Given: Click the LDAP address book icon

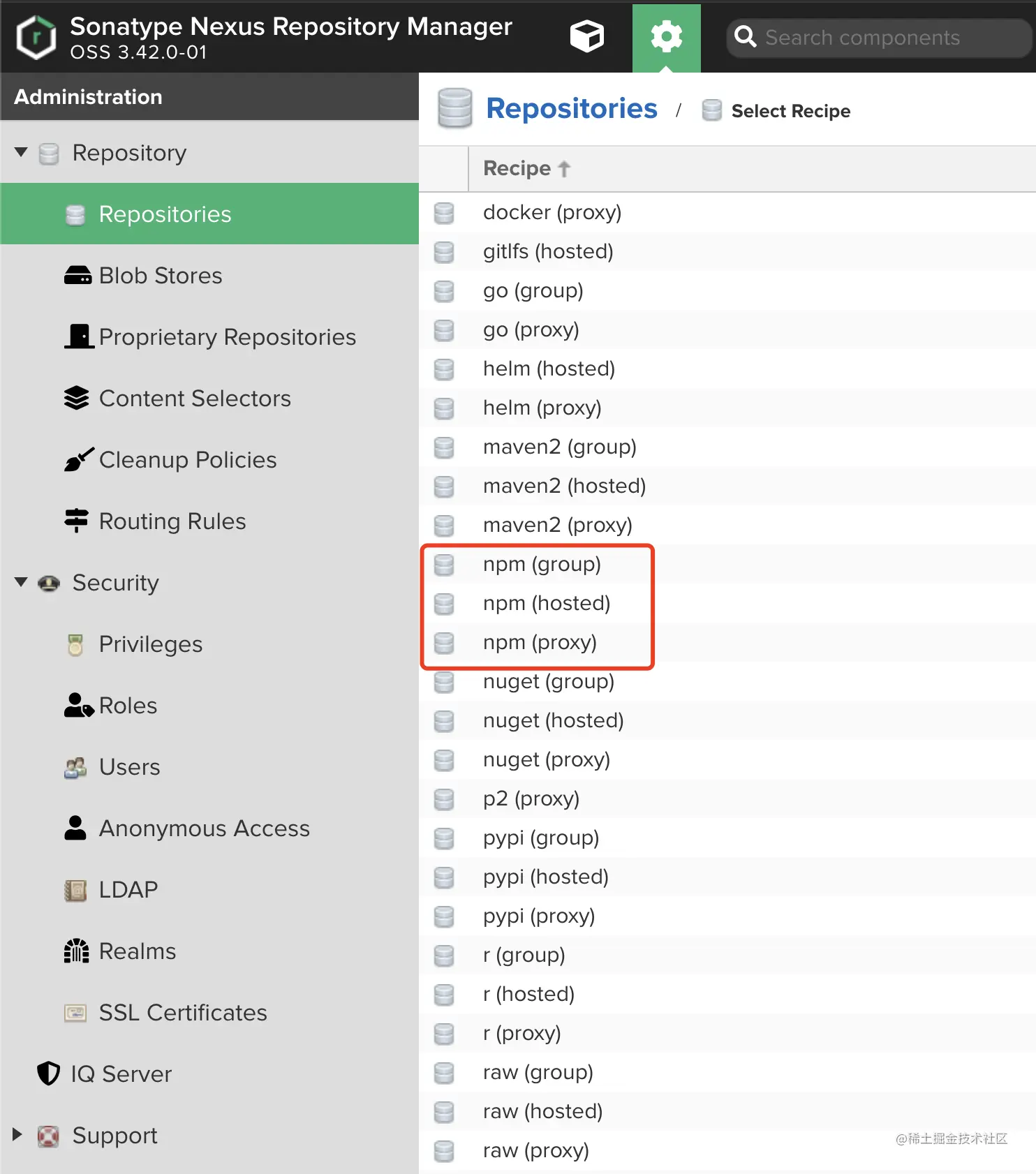Looking at the screenshot, I should pyautogui.click(x=75, y=890).
